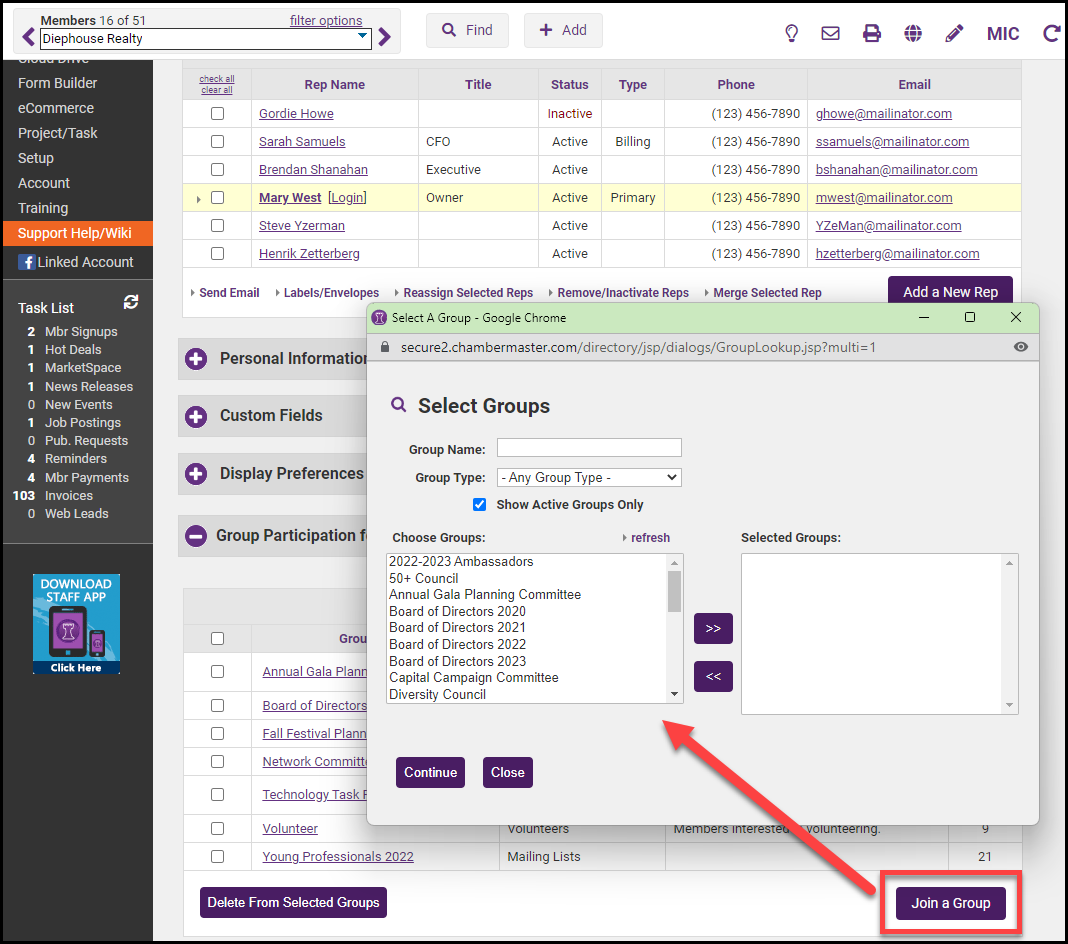Open the Diephouse Realty member dropdown

(x=205, y=39)
